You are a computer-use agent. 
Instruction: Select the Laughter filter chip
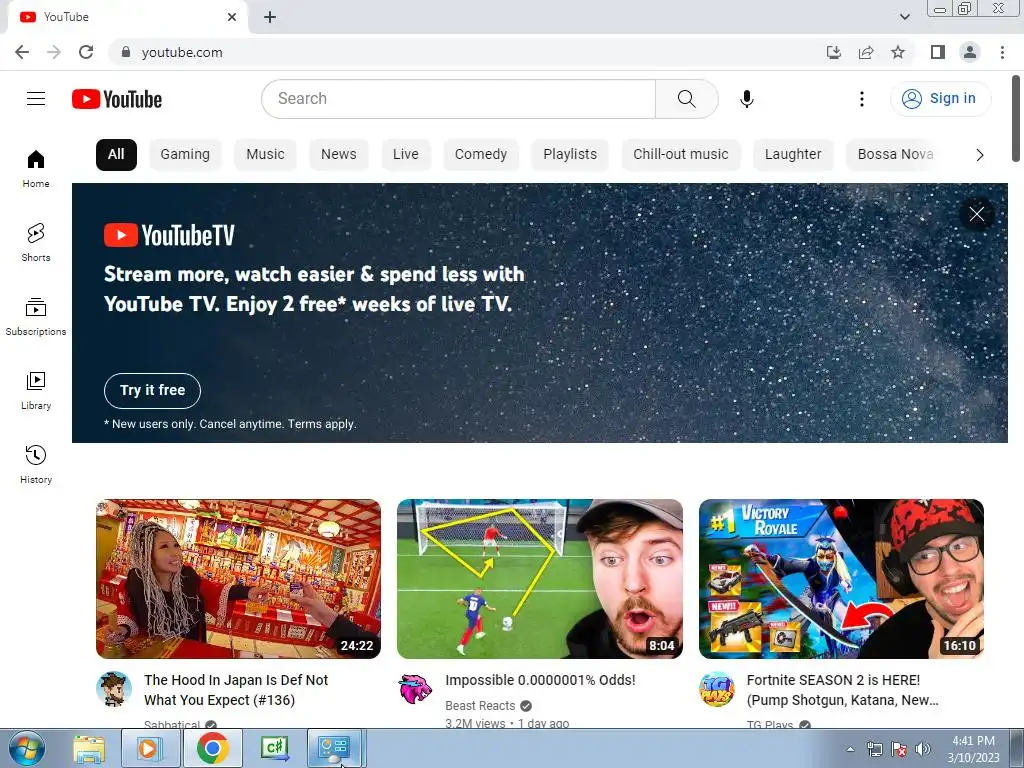(793, 155)
